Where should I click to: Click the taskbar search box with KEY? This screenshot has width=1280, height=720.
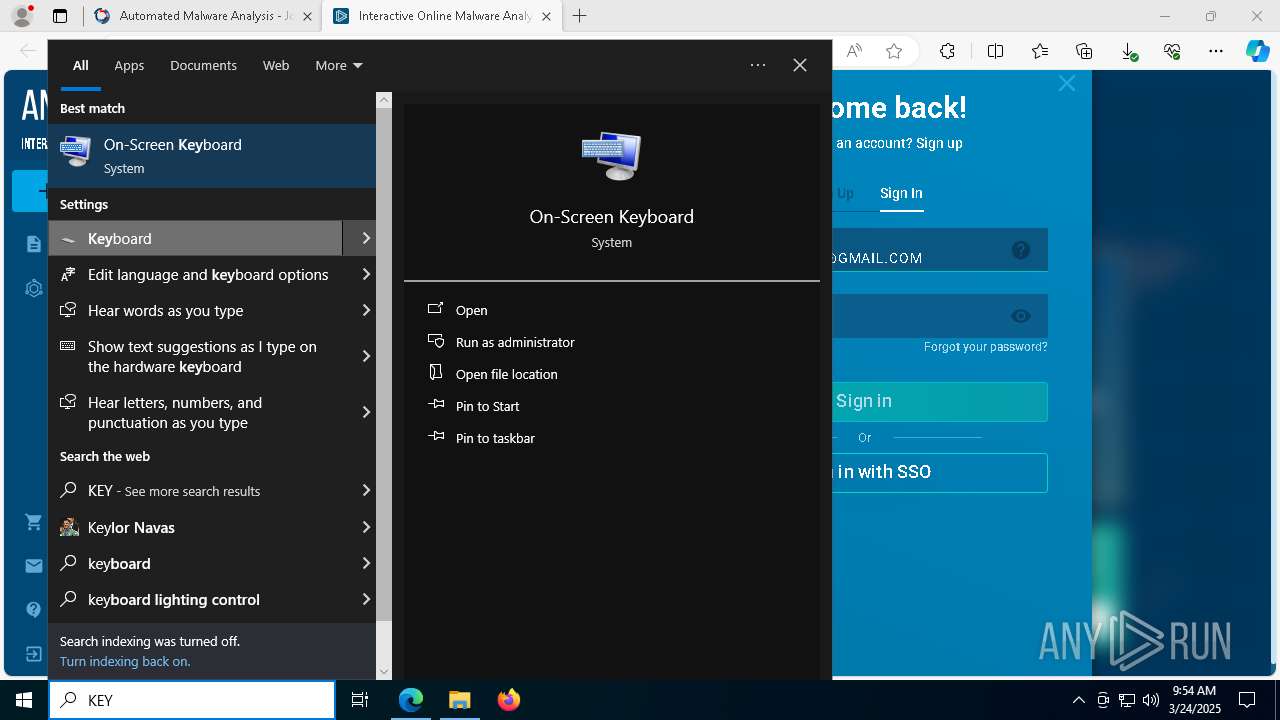click(x=192, y=700)
